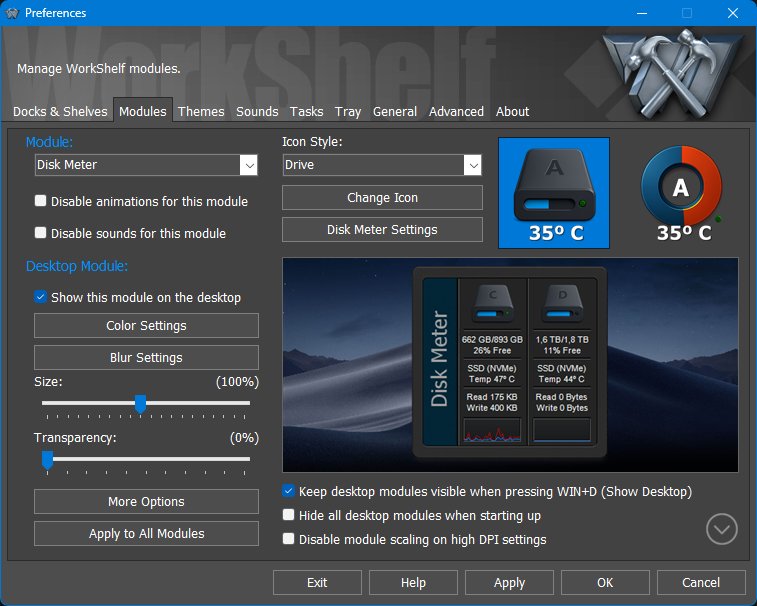Viewport: 757px width, 606px height.
Task: Click the vertical Disk Meter label in preview
Action: click(x=440, y=358)
